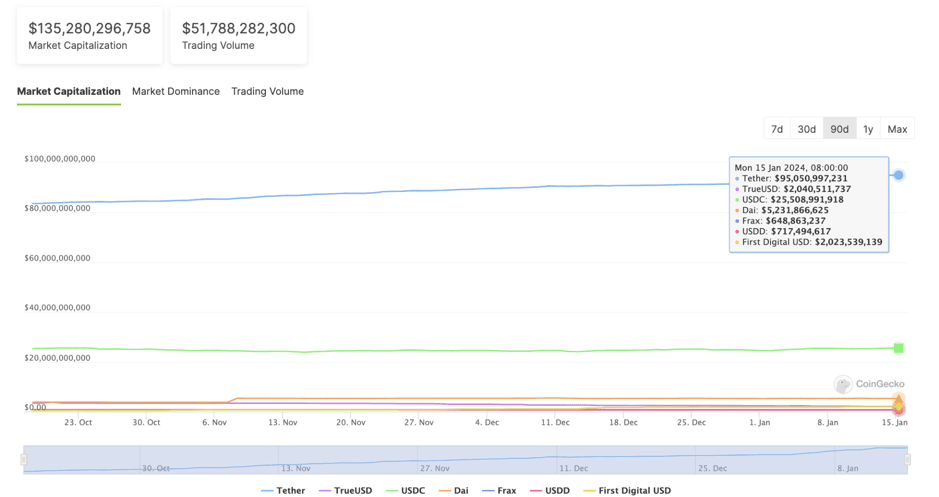Hide the Dai series in legend
This screenshot has width=939, height=497.
[x=453, y=491]
